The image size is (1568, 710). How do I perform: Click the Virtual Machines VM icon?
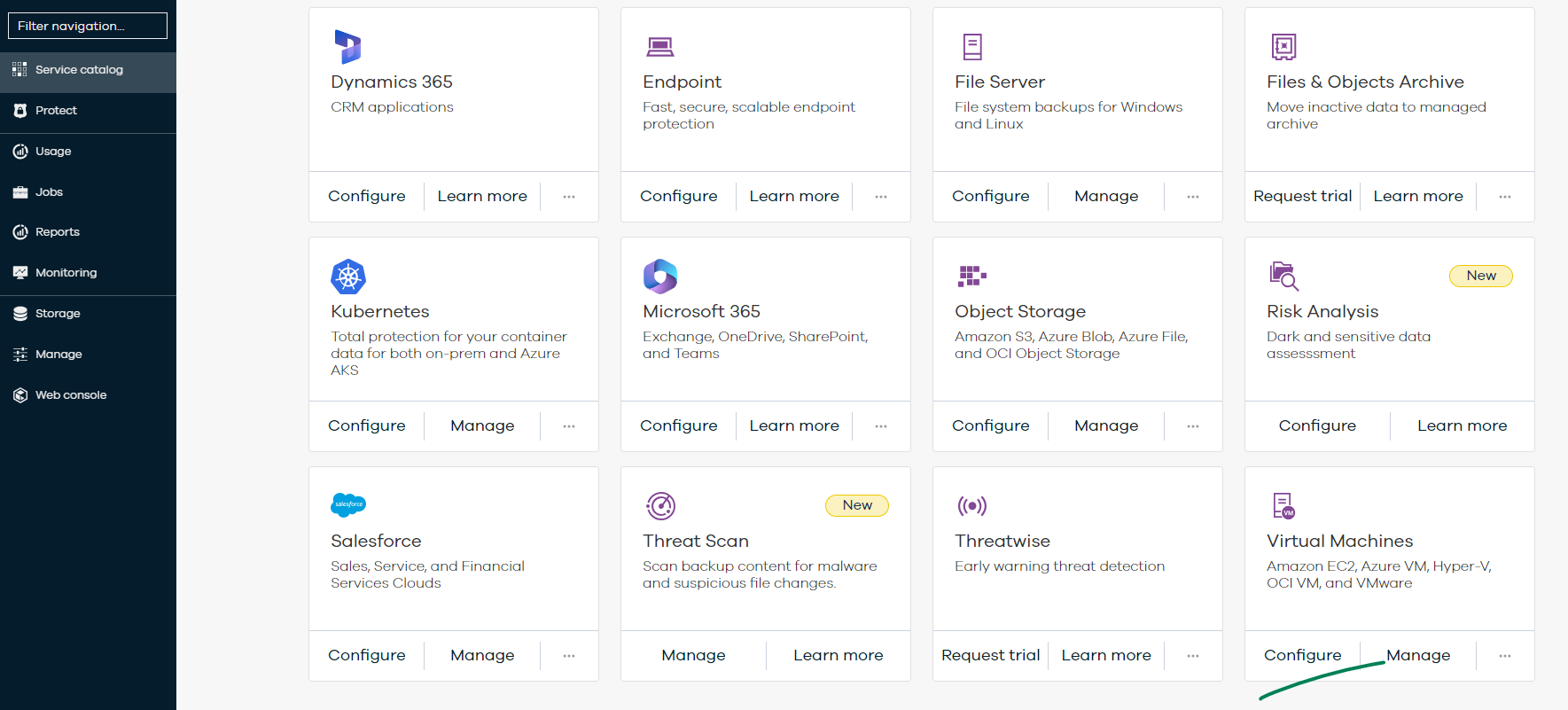(x=1283, y=506)
